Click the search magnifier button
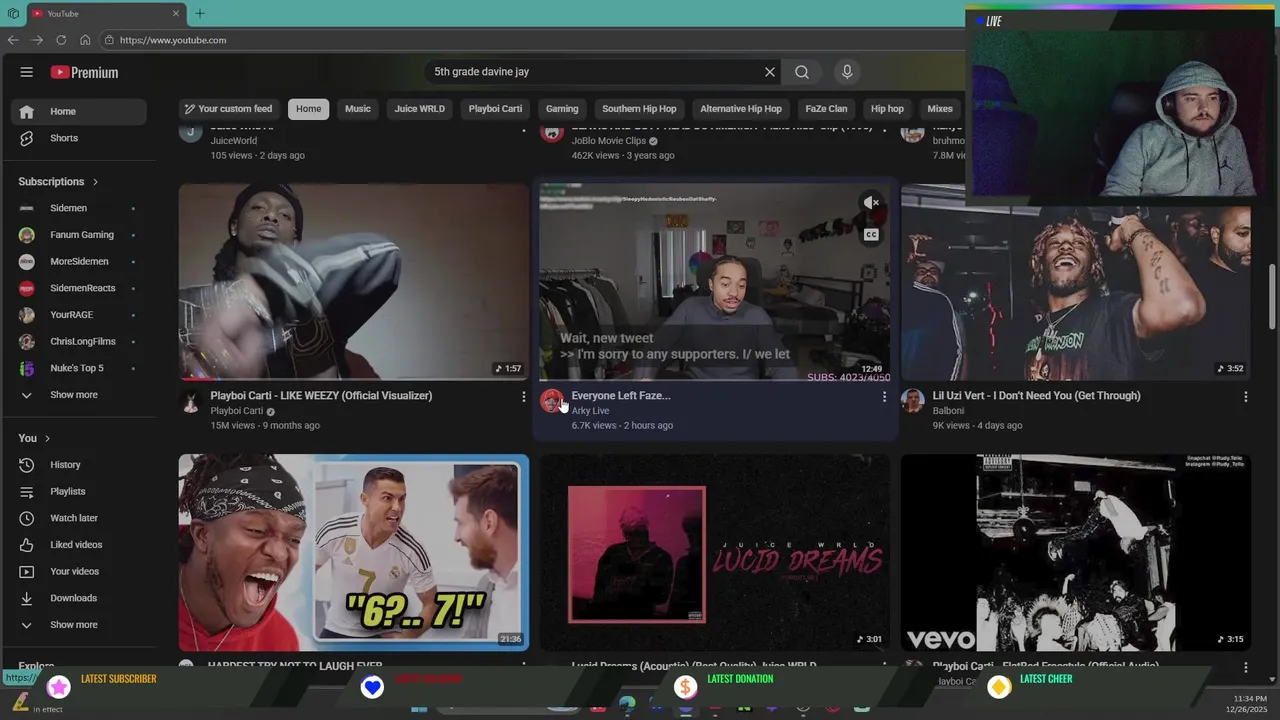The width and height of the screenshot is (1280, 720). pos(802,72)
